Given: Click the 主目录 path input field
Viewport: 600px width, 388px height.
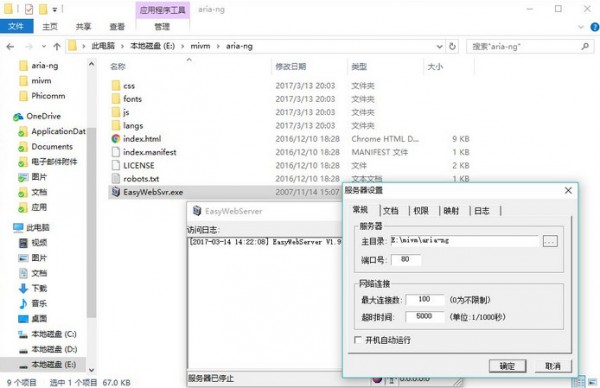Looking at the screenshot, I should [x=465, y=241].
